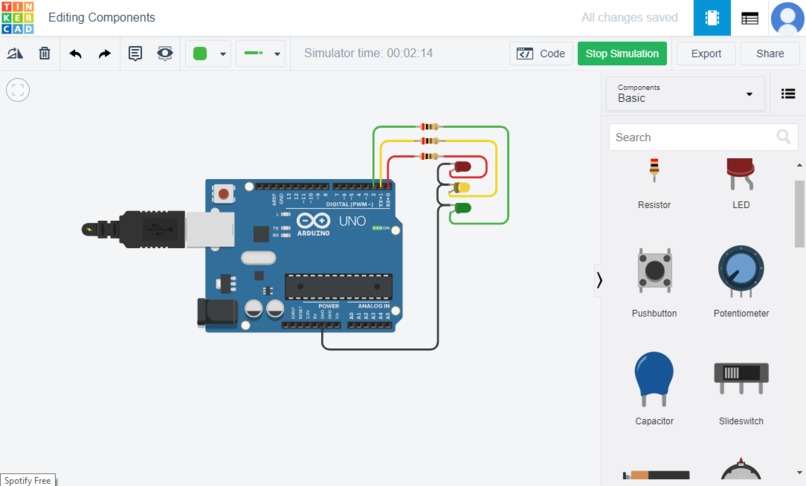
Task: Click the search magnifier icon
Action: point(783,137)
